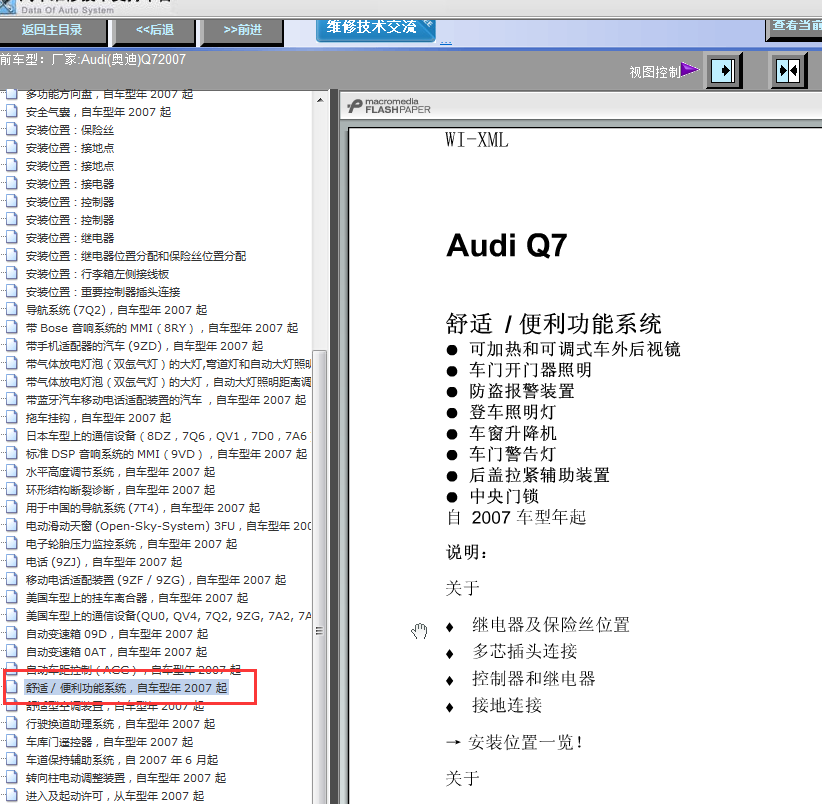Screen dimensions: 822x804
Task: Go back with <<后退 button
Action: tap(155, 30)
